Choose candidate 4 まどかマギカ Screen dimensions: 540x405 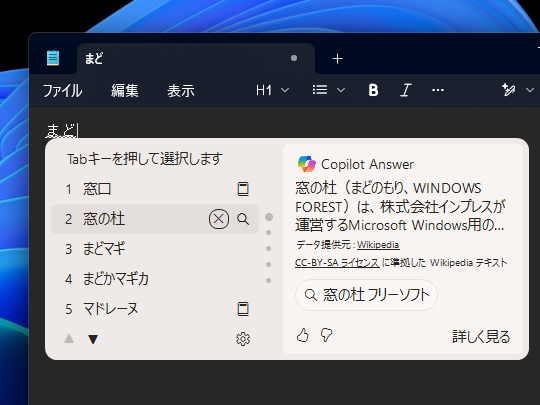point(155,279)
